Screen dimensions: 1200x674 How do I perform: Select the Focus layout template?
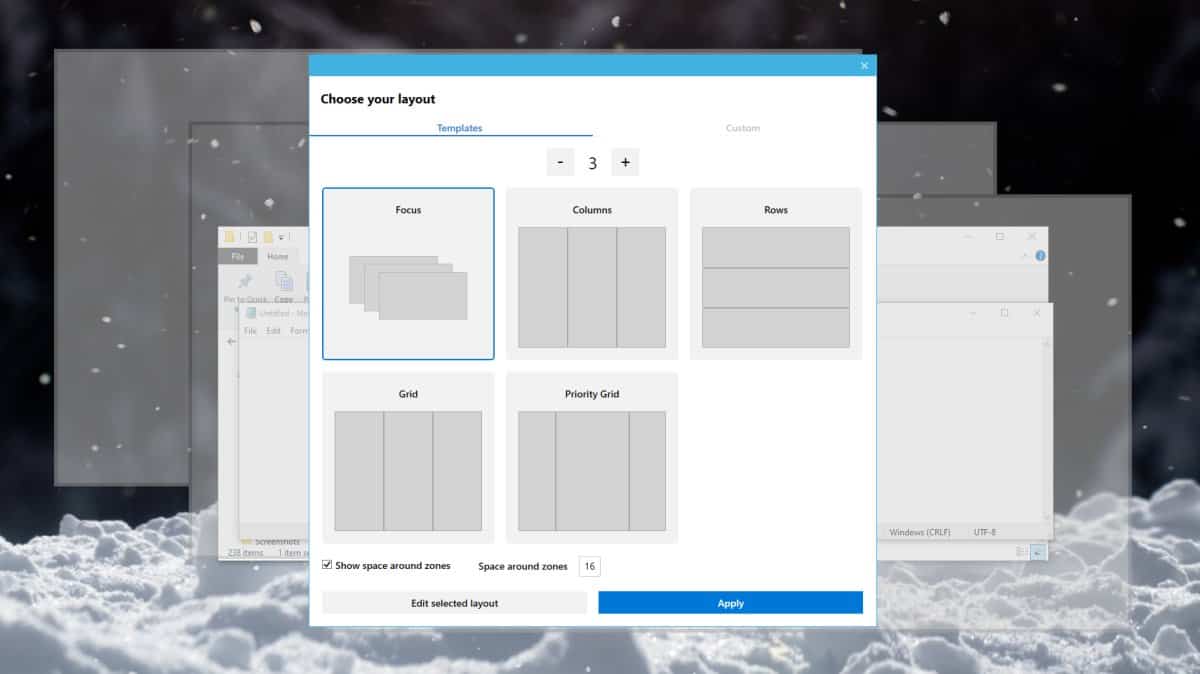pyautogui.click(x=407, y=272)
